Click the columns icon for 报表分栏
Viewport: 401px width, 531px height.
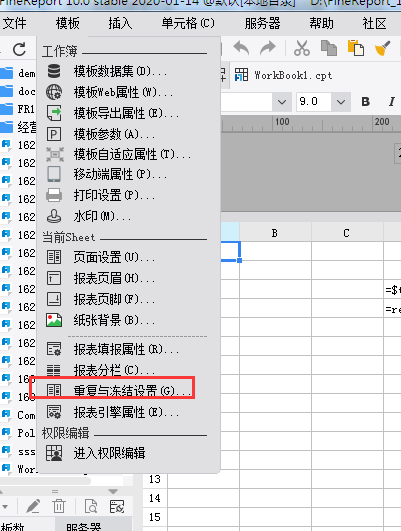coord(54,370)
